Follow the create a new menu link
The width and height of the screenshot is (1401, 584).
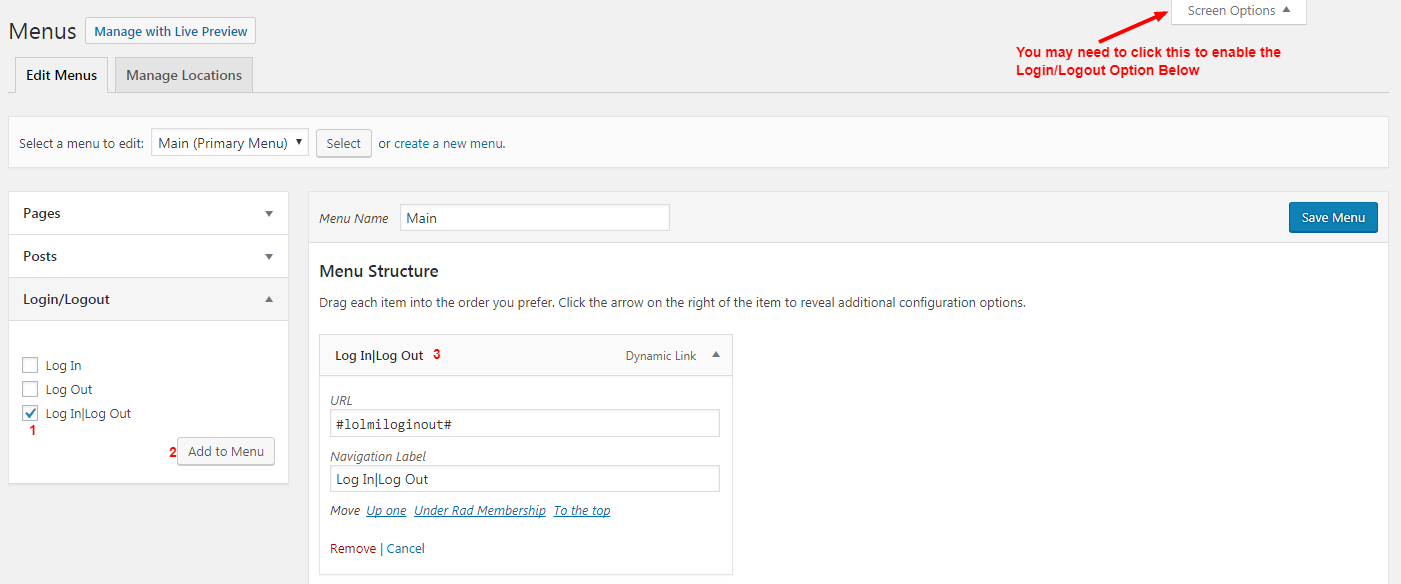coord(449,144)
